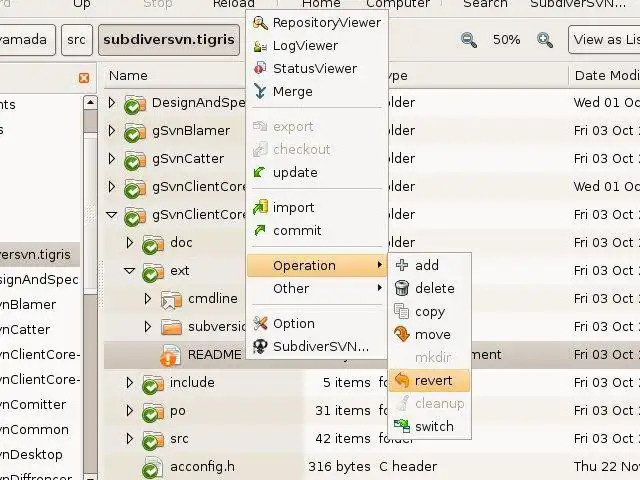Click the 50% zoom level text
This screenshot has height=480, width=640.
point(507,40)
